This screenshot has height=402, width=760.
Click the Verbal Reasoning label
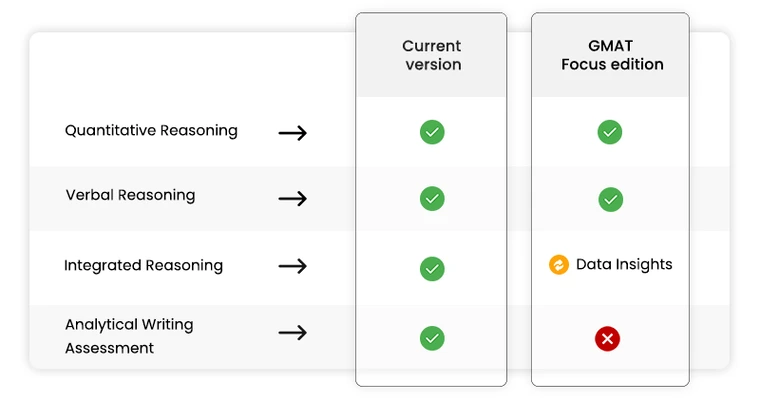coord(130,195)
